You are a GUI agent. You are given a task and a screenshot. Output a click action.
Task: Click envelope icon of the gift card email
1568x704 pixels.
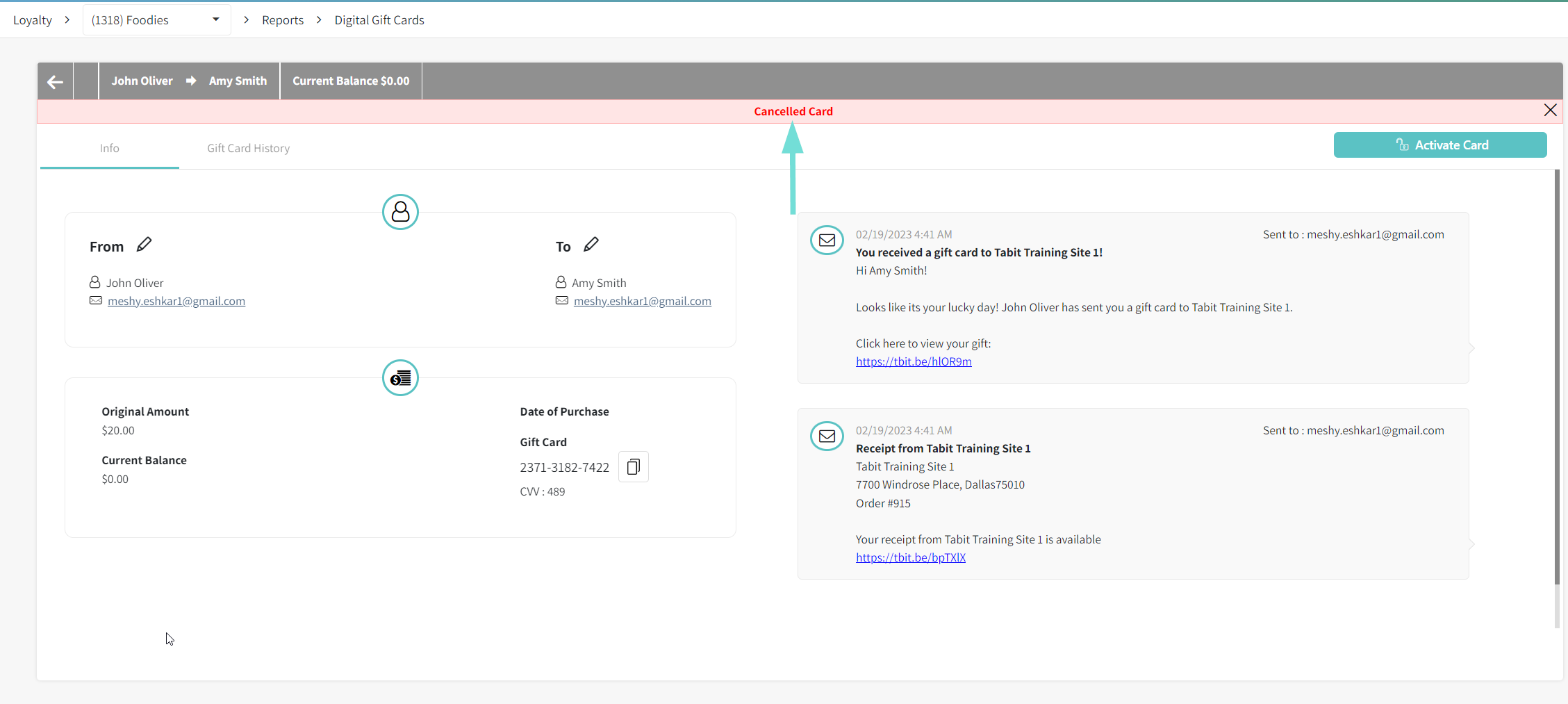coord(827,240)
